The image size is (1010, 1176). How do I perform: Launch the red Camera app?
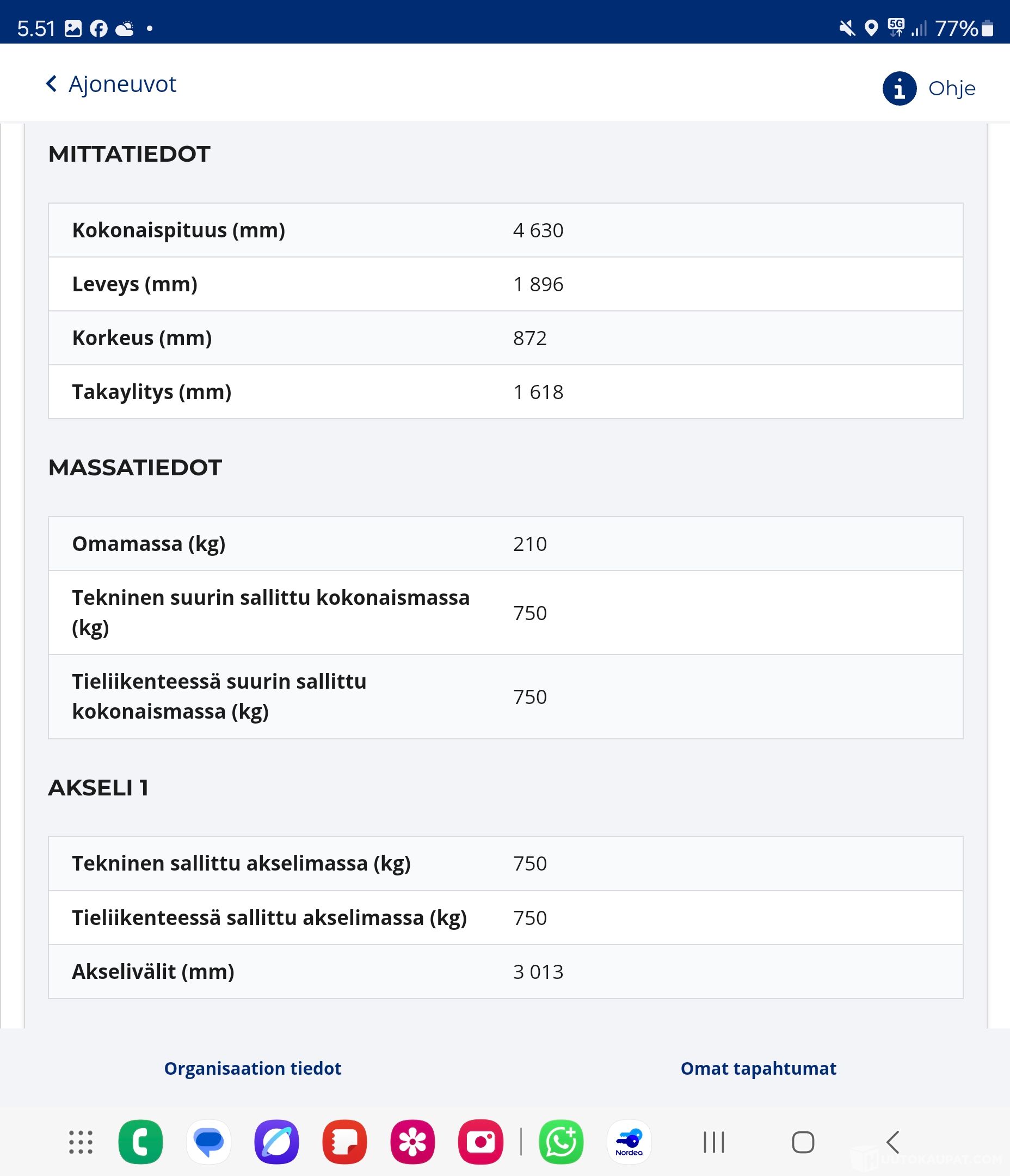[481, 1141]
